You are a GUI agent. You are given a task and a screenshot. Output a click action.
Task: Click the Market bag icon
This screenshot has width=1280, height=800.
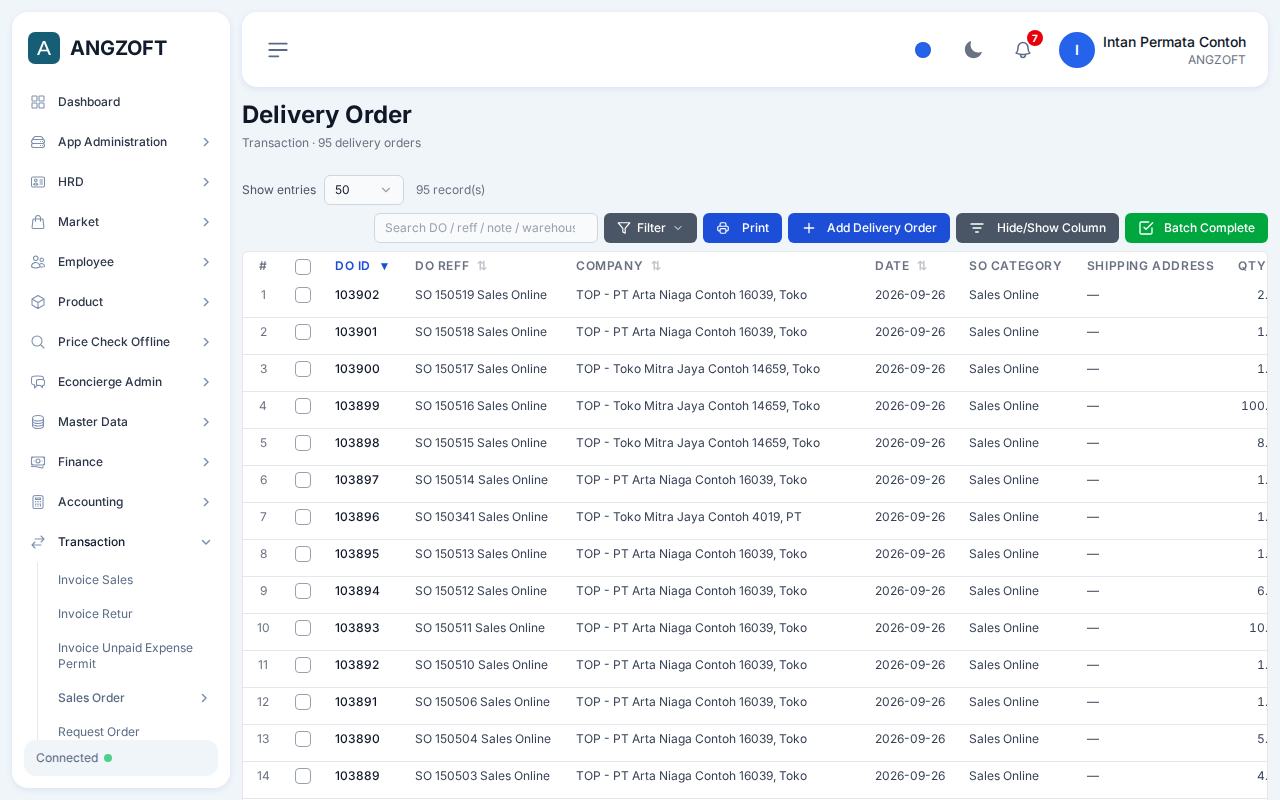coord(38,222)
